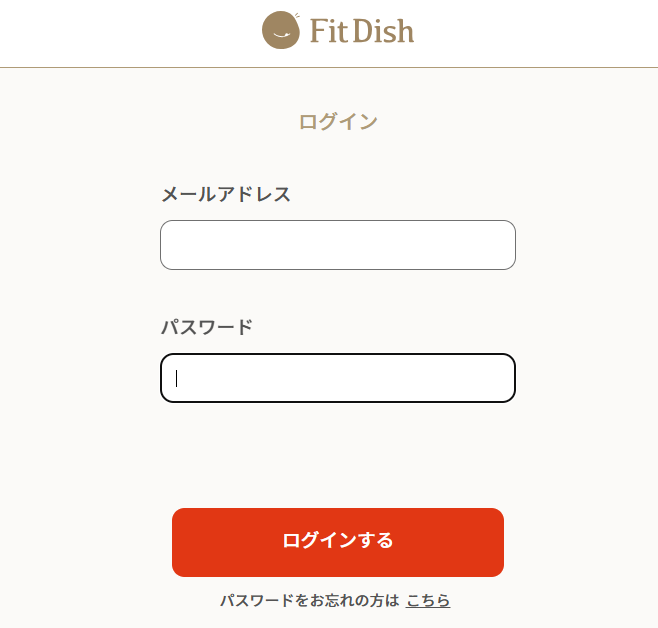Focus the パスワード input field
The width and height of the screenshot is (658, 628).
337,378
